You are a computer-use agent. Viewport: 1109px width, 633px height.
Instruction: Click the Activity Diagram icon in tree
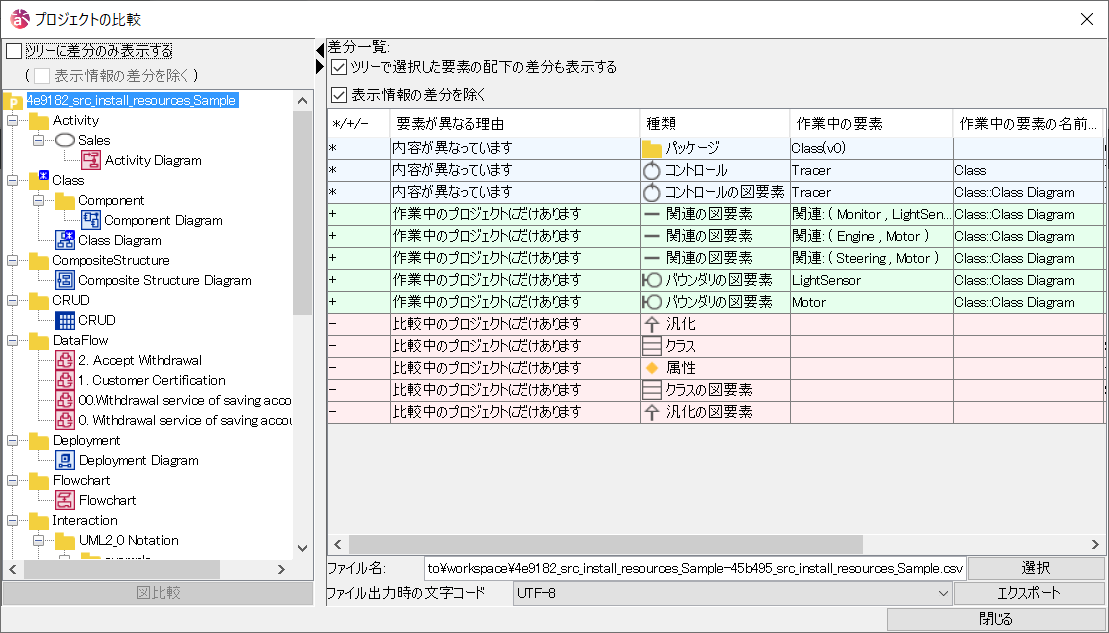(91, 160)
